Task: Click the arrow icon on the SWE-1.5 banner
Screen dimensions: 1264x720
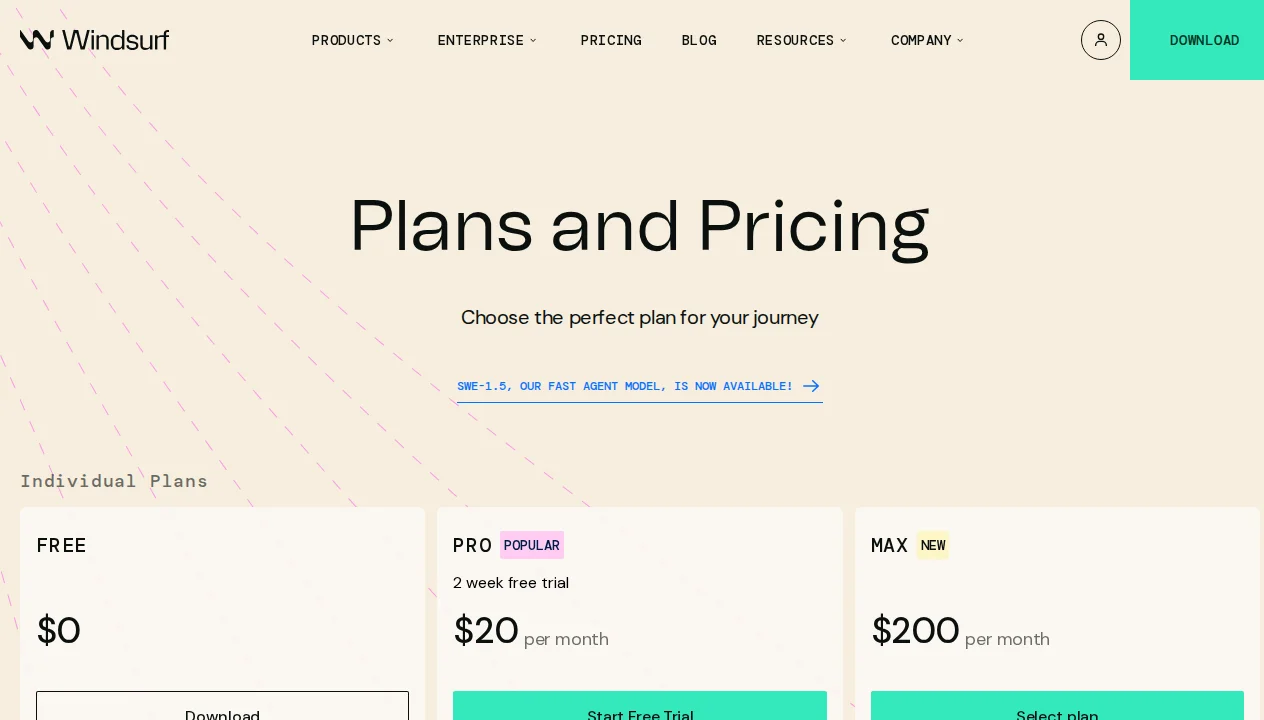Action: point(811,386)
